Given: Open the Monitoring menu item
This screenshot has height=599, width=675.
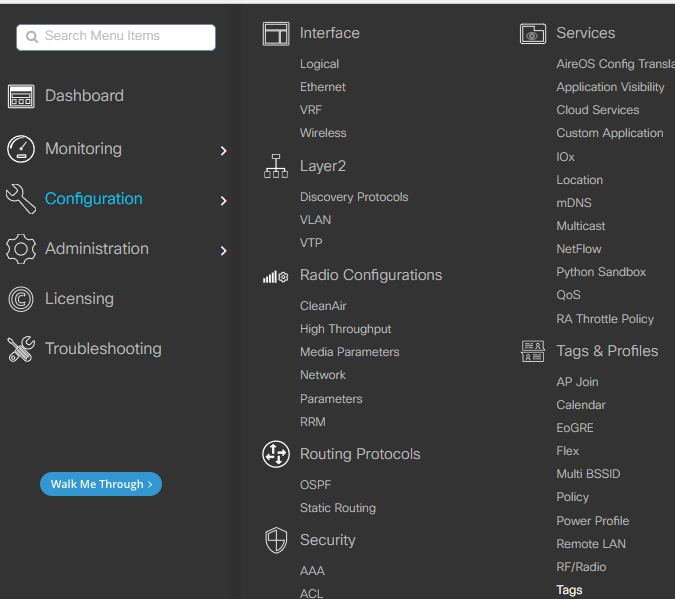Looking at the screenshot, I should click(84, 149).
